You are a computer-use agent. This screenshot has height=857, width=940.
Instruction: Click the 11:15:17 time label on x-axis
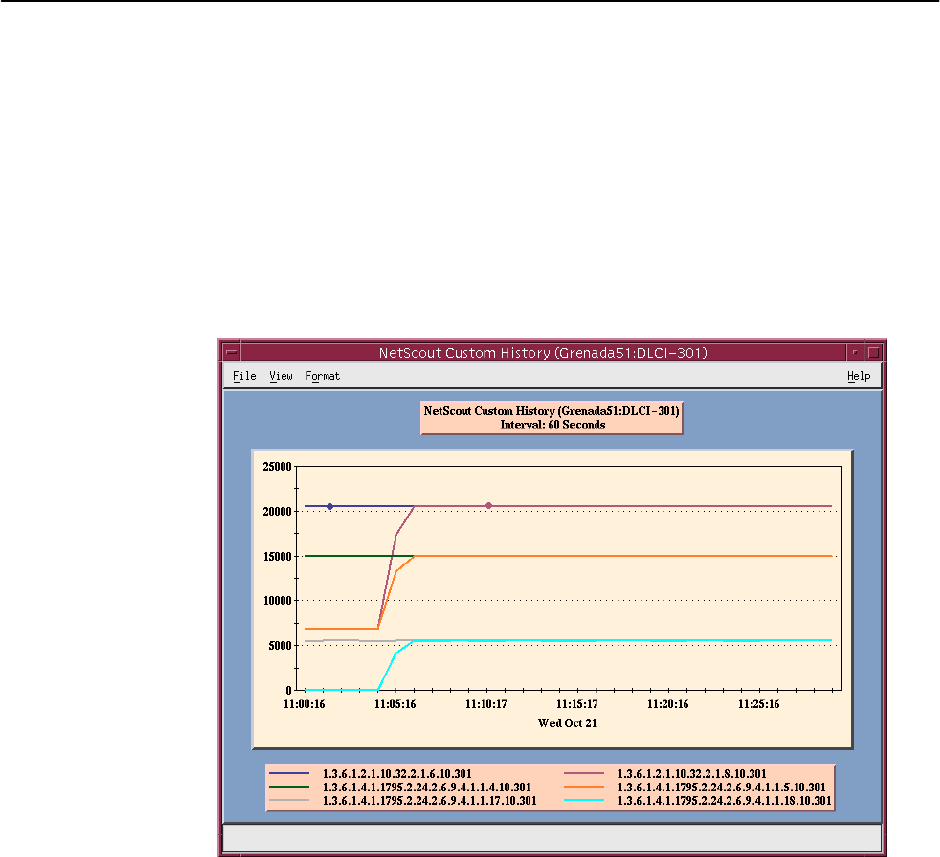click(x=577, y=704)
